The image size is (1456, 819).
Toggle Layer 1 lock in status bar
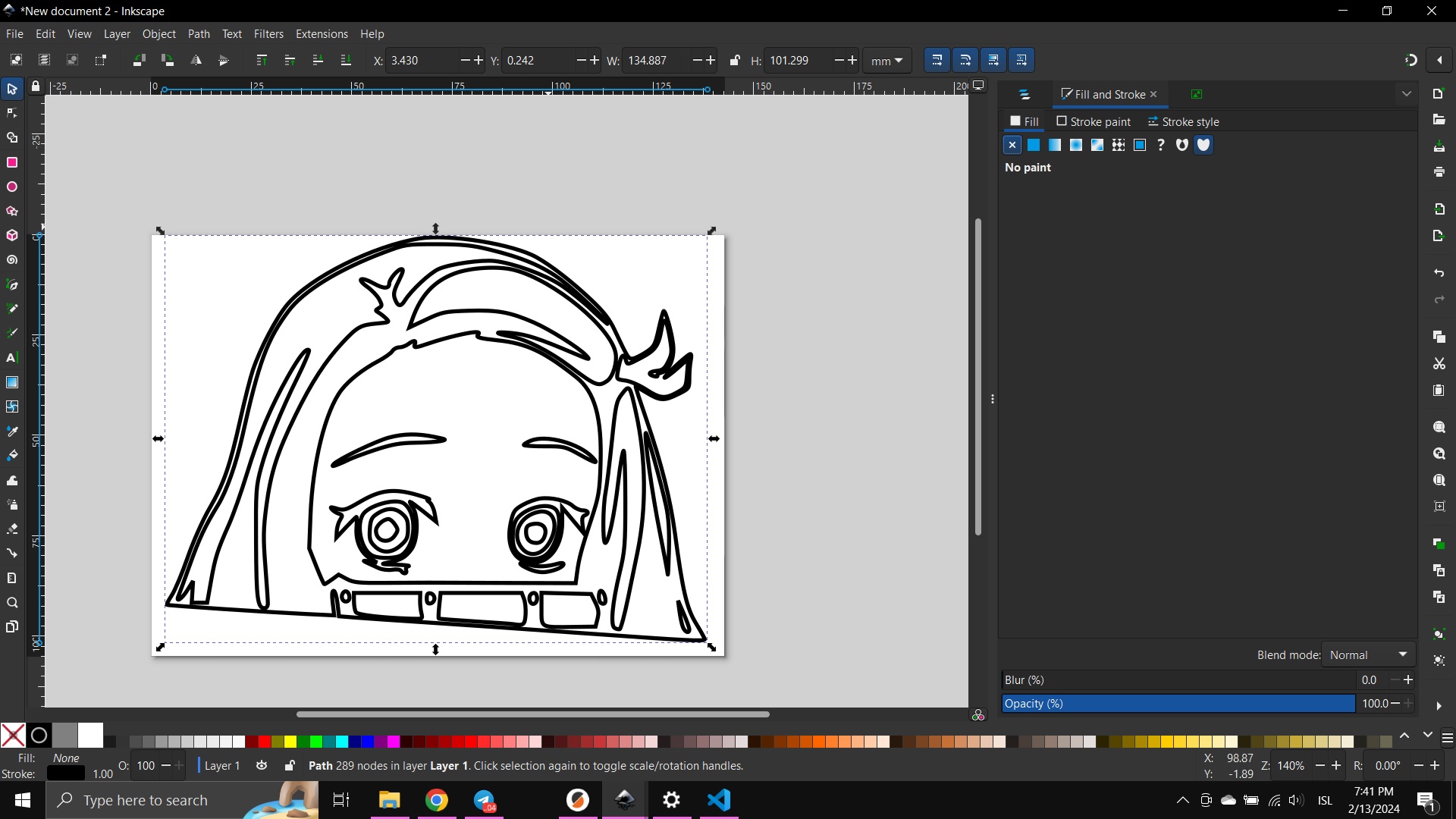290,766
